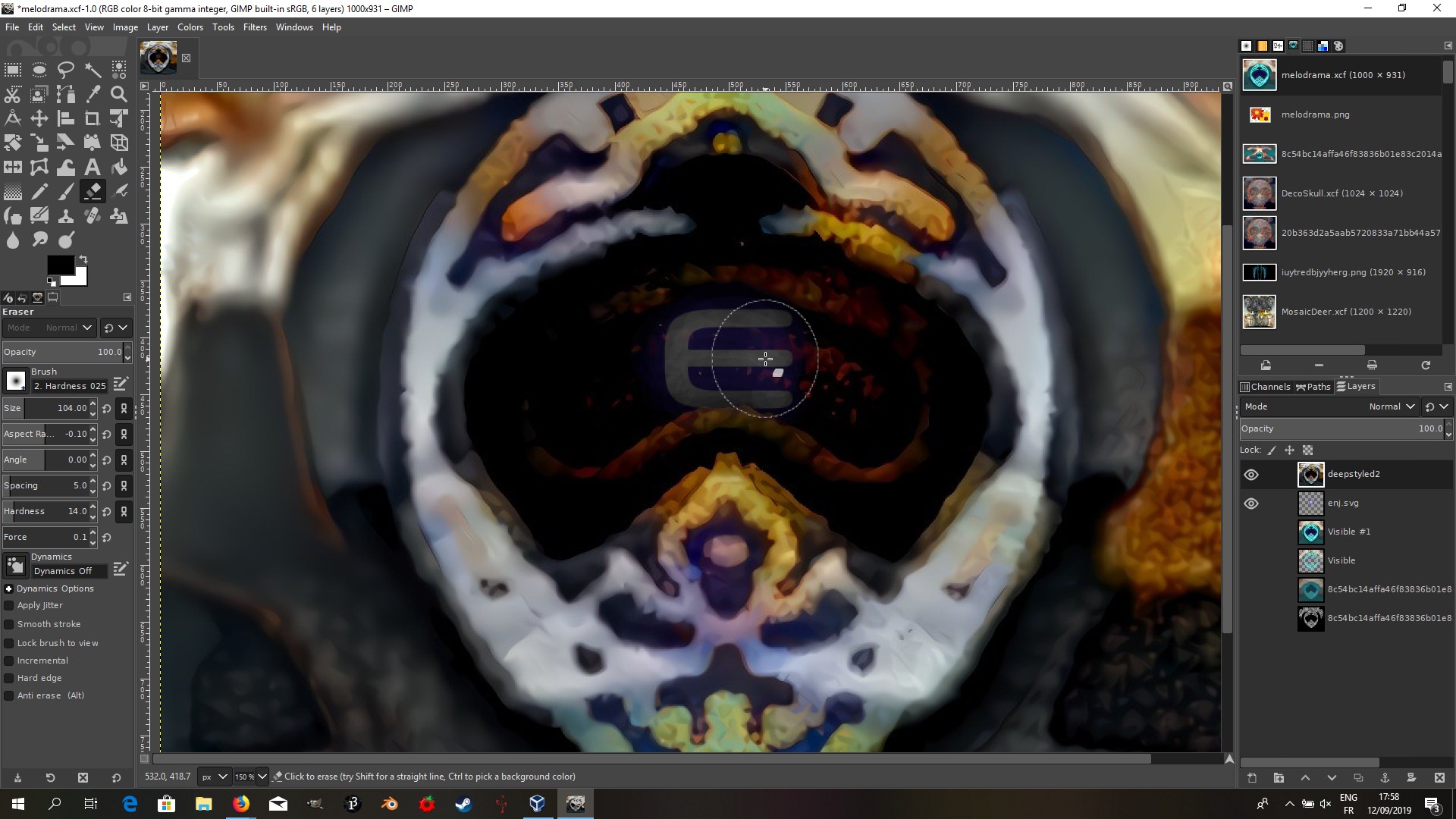Select the Free Select lasso tool
This screenshot has height=819, width=1456.
pos(66,70)
